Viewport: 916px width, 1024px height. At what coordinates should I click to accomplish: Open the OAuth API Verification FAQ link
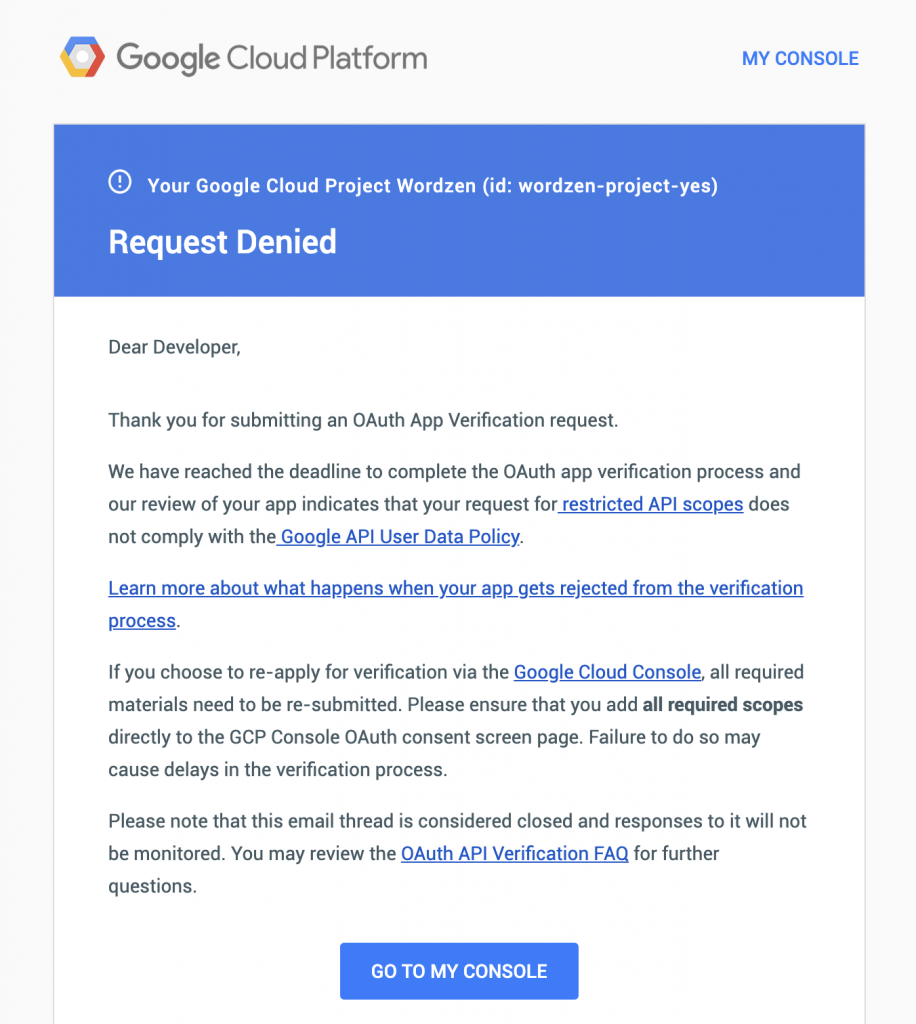tap(514, 854)
